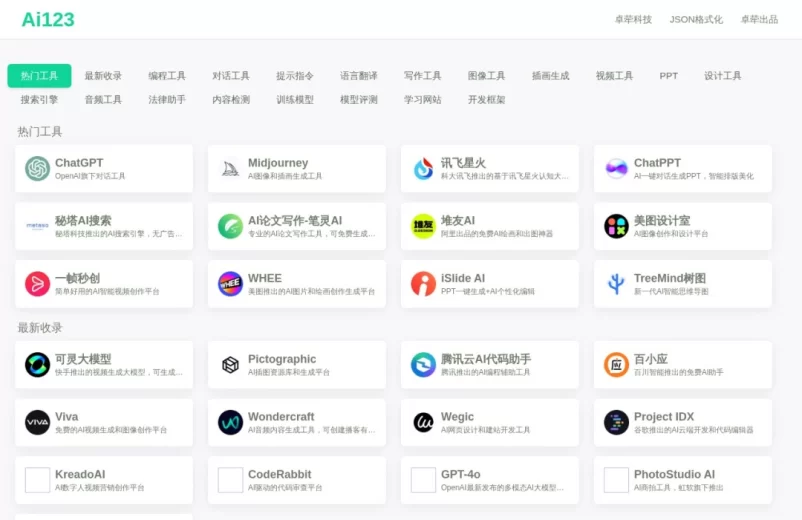Open the JSON格式化 header link
This screenshot has height=520, width=802.
click(696, 19)
